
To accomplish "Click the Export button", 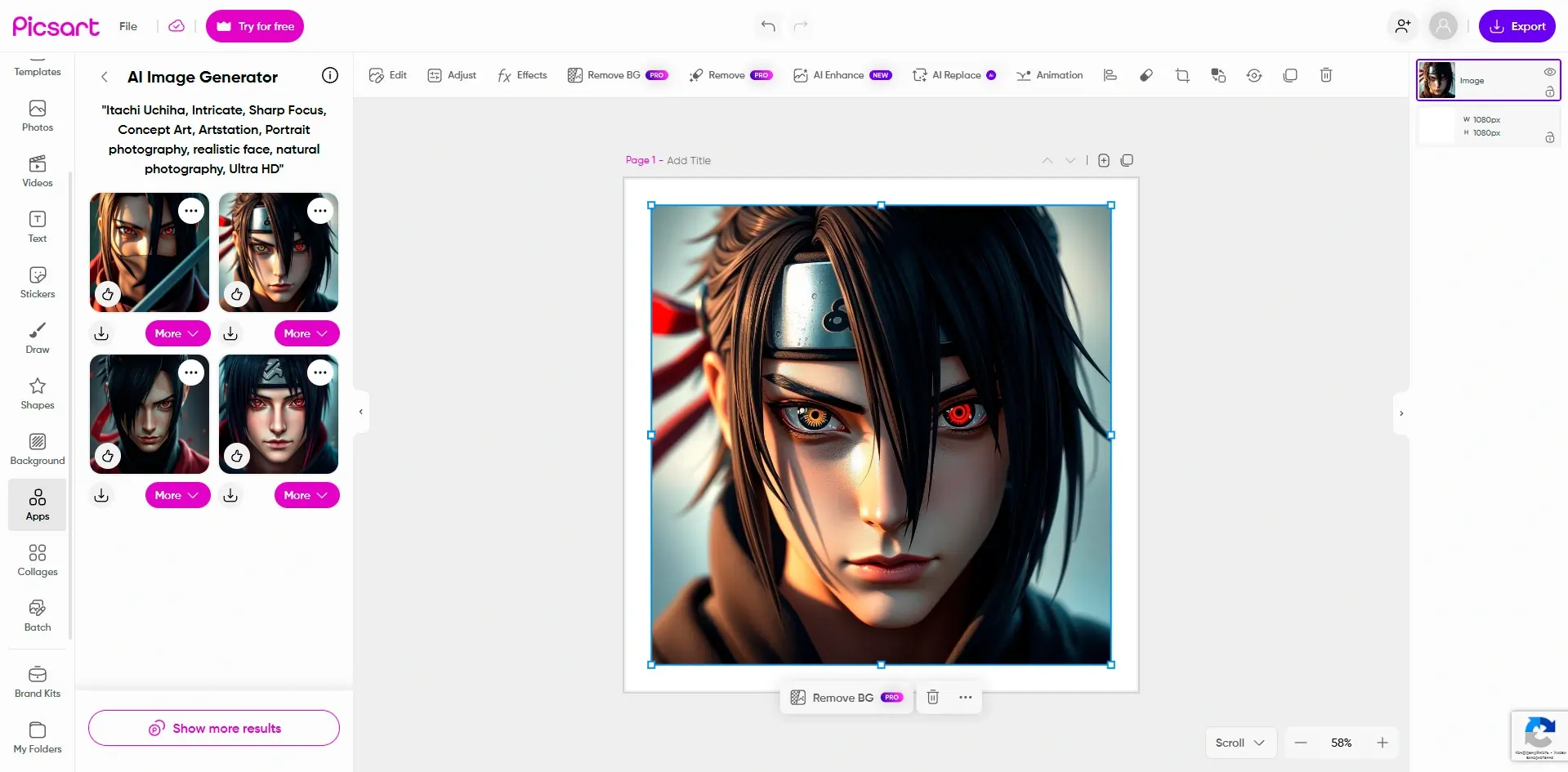I will click(x=1517, y=26).
